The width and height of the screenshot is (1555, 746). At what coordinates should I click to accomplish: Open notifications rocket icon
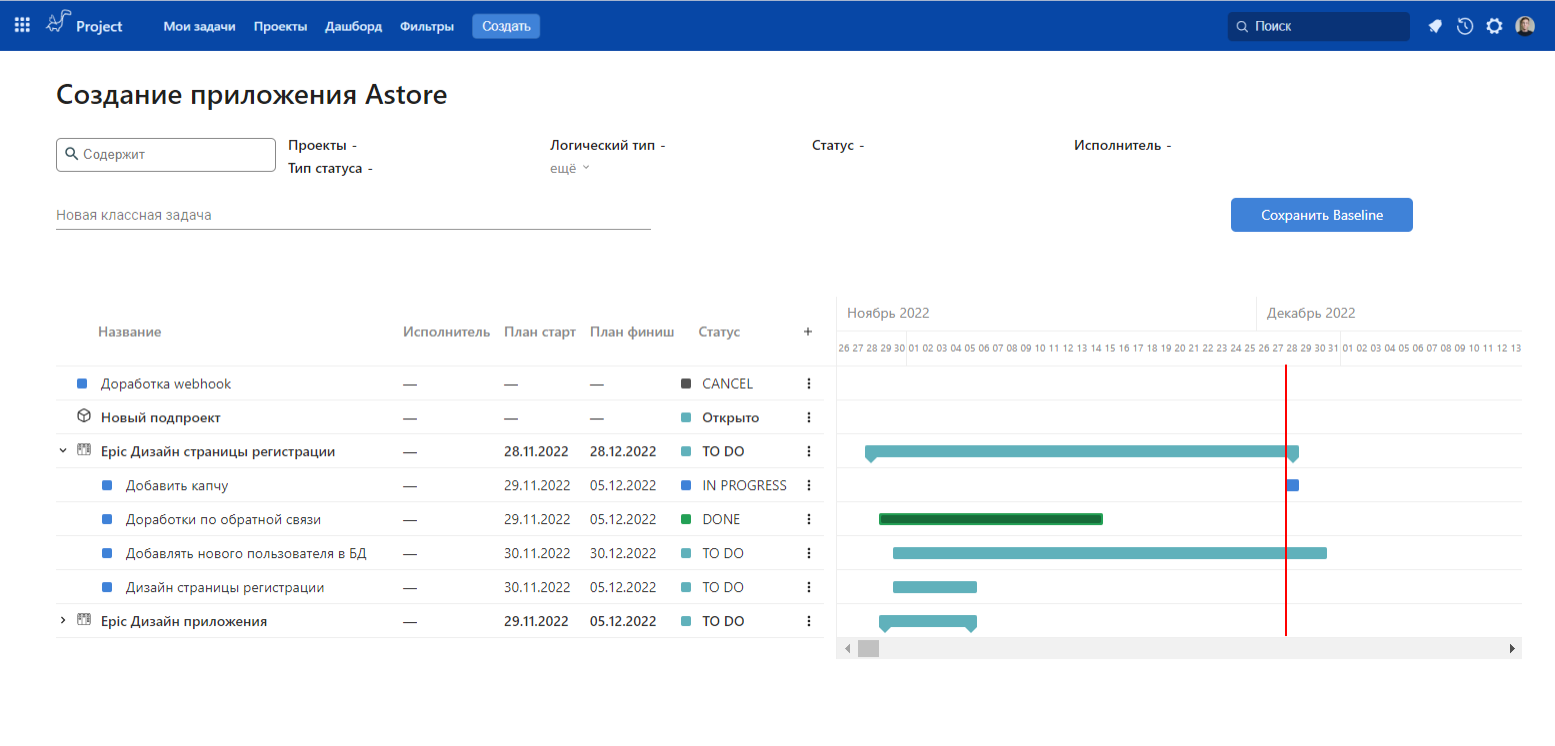(x=1435, y=26)
